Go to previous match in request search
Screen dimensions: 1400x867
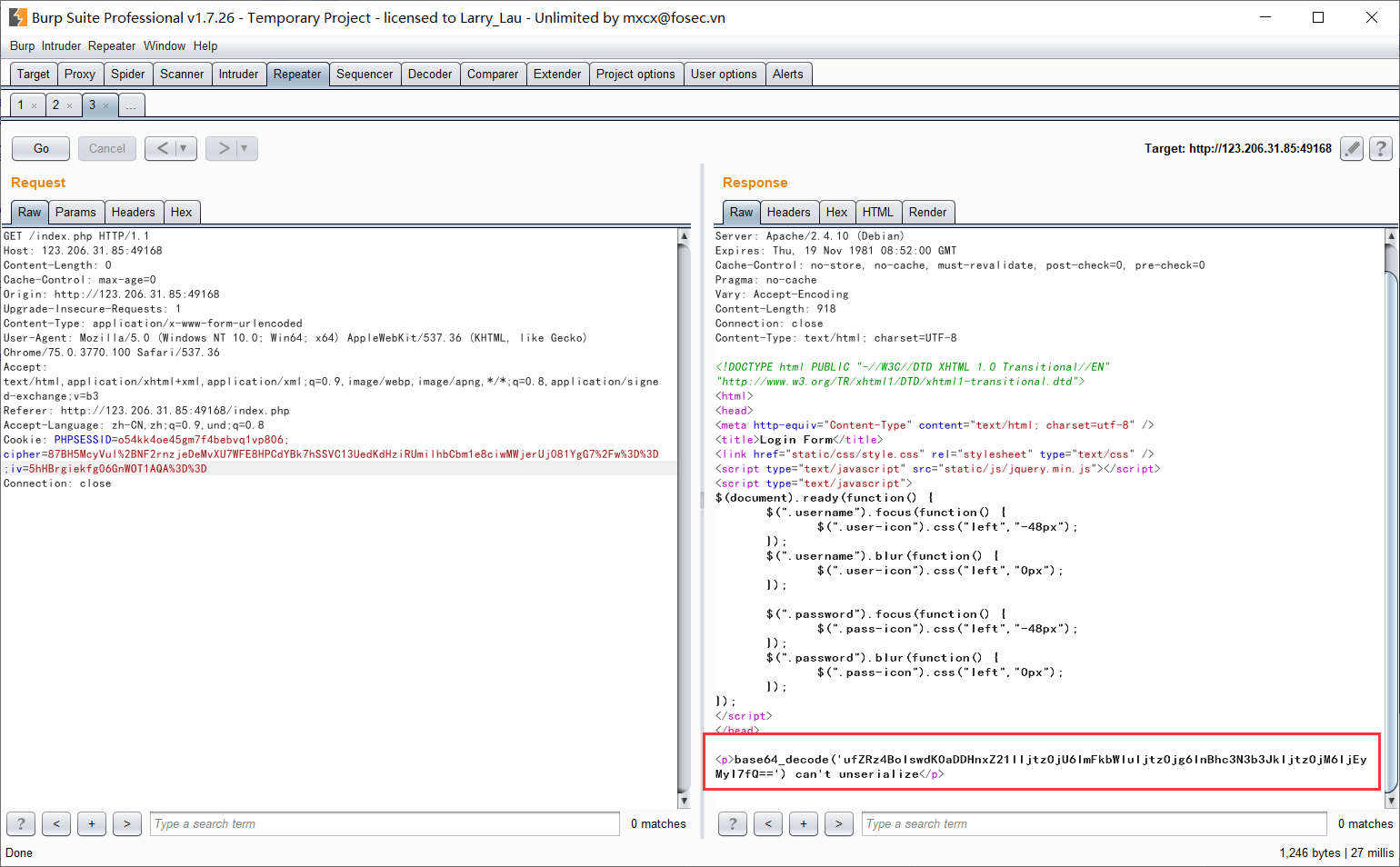click(x=56, y=823)
